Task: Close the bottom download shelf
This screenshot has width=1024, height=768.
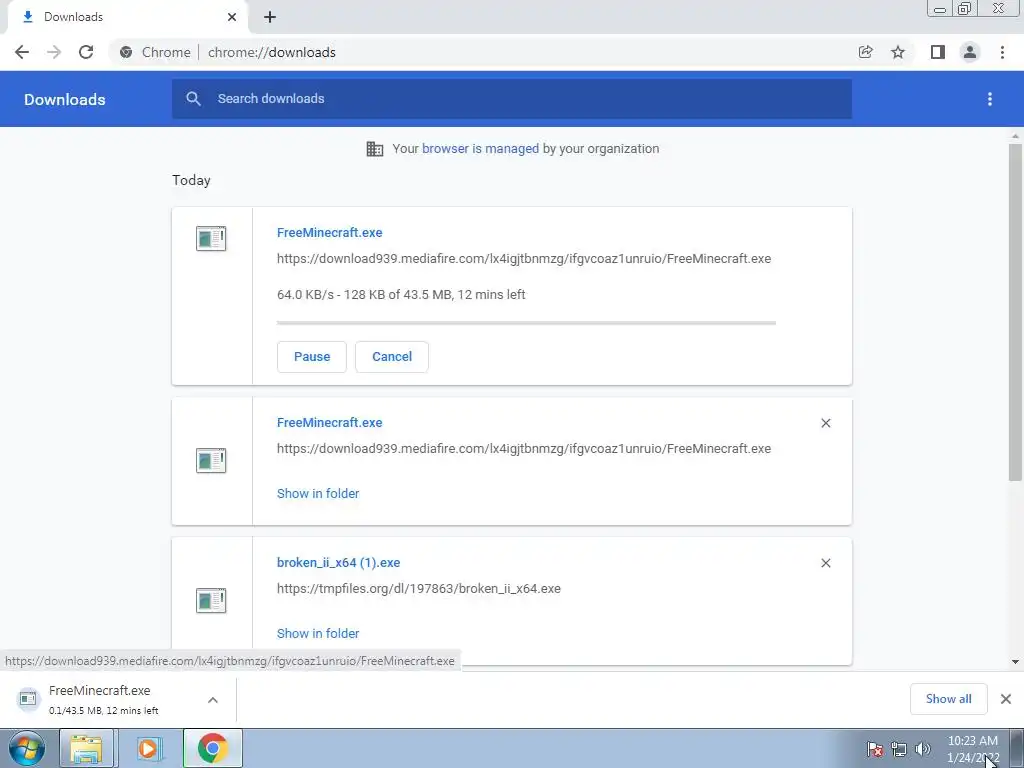Action: (x=1006, y=699)
